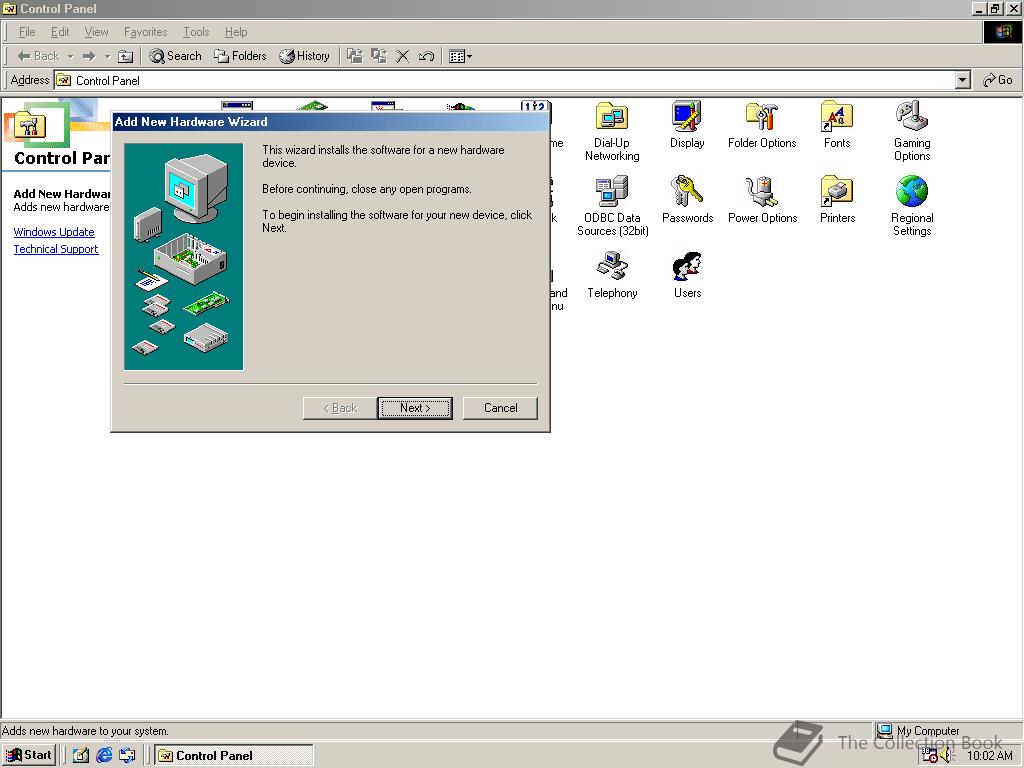Click the Forward arrow toolbar button
The image size is (1024, 768).
(89, 56)
